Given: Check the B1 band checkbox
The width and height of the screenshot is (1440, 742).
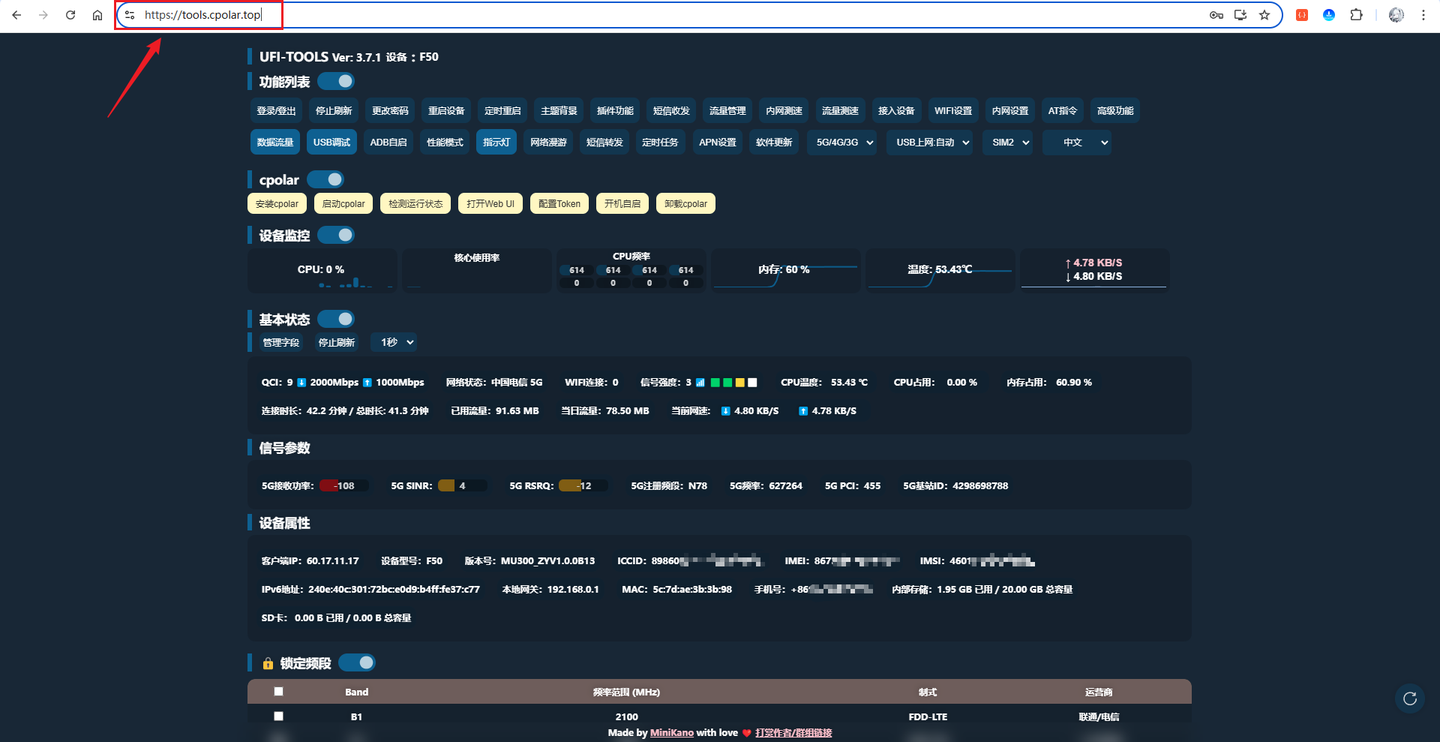Looking at the screenshot, I should click(279, 716).
